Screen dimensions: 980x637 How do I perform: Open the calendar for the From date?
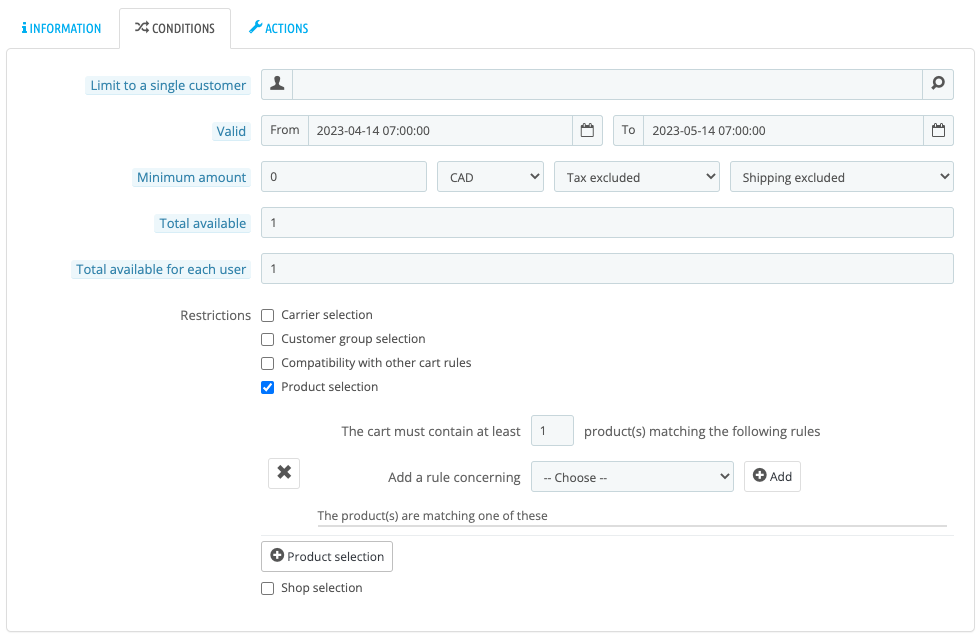coord(588,130)
